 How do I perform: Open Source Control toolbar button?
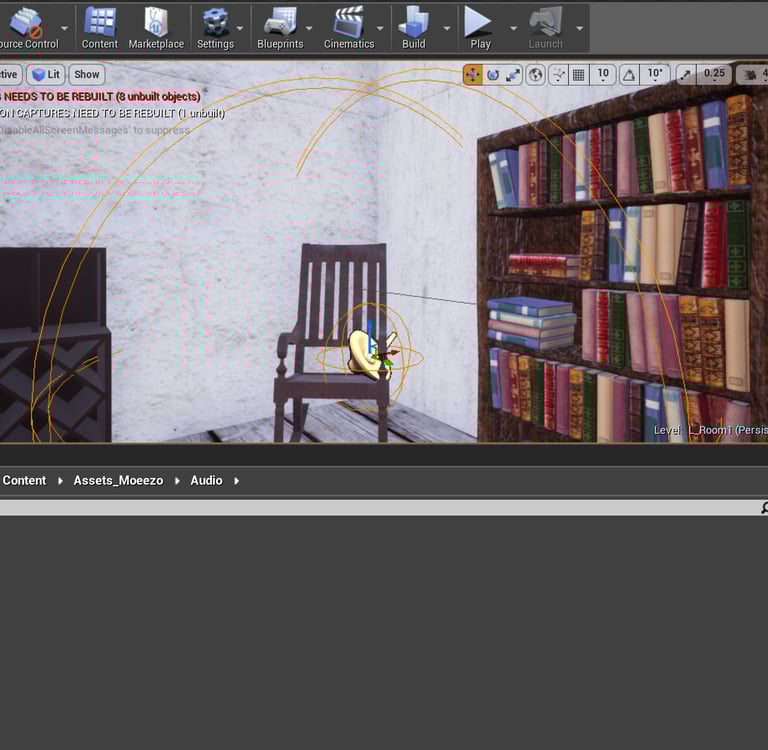[x=27, y=28]
